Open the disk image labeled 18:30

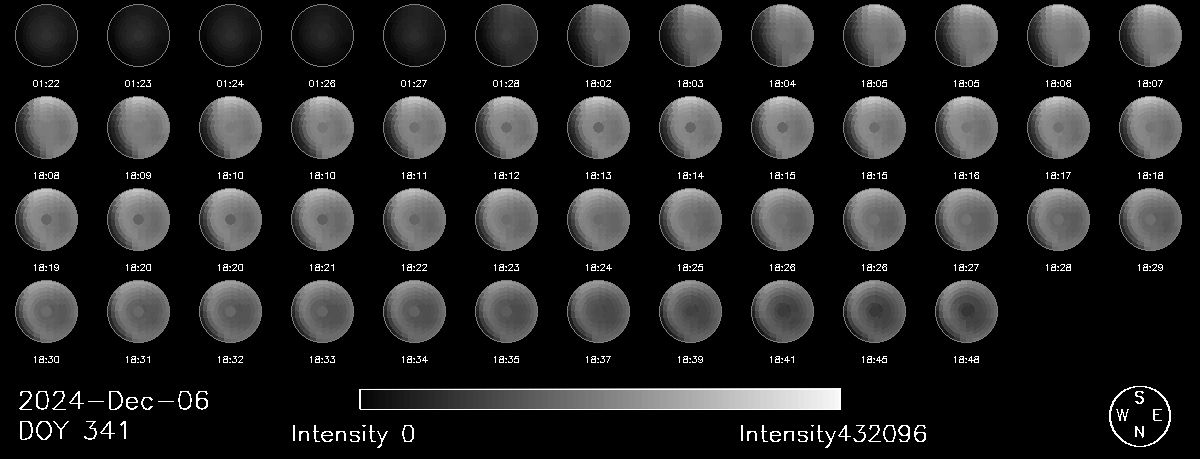coord(46,311)
